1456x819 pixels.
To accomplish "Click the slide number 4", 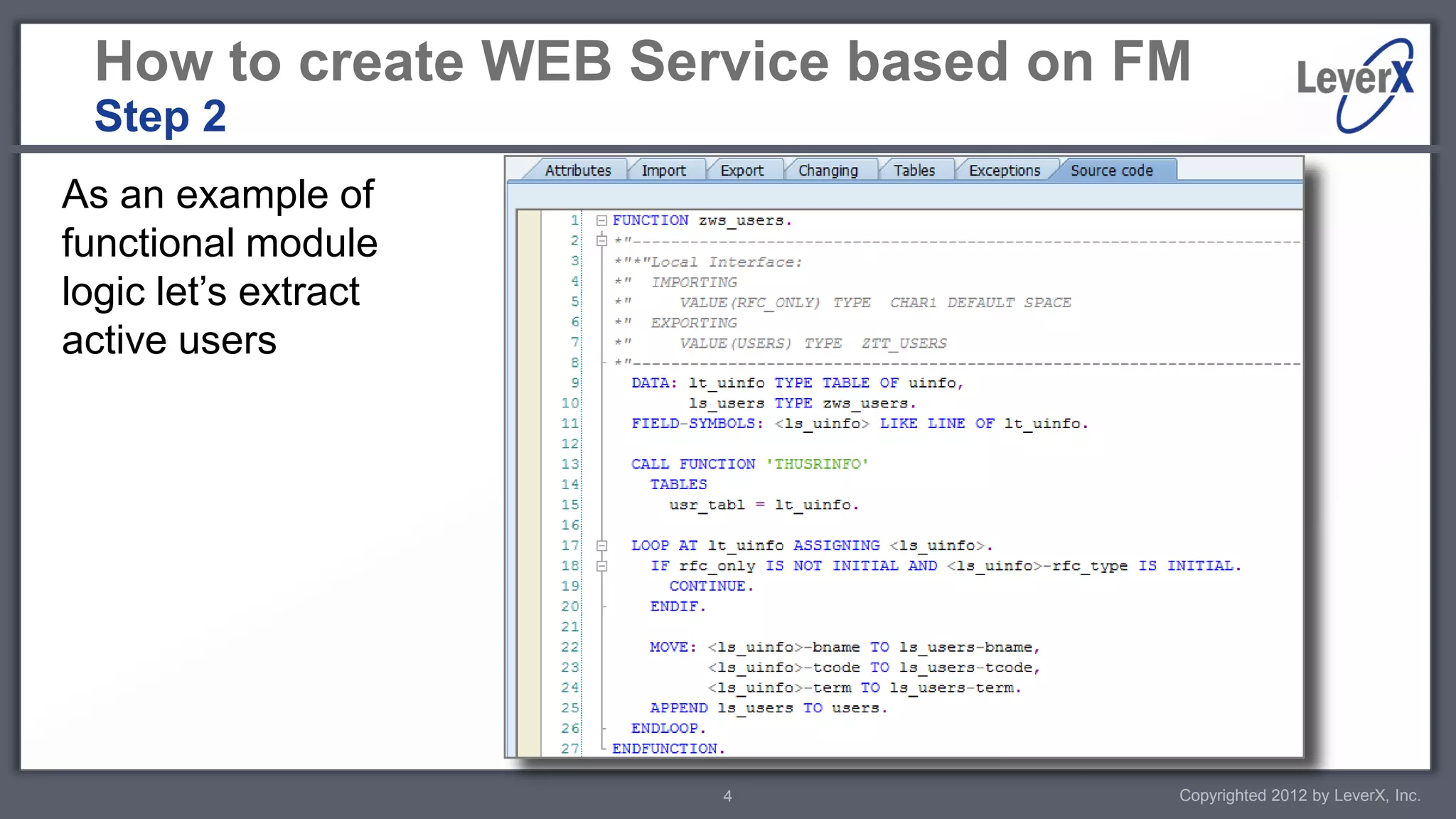I will coord(727,796).
